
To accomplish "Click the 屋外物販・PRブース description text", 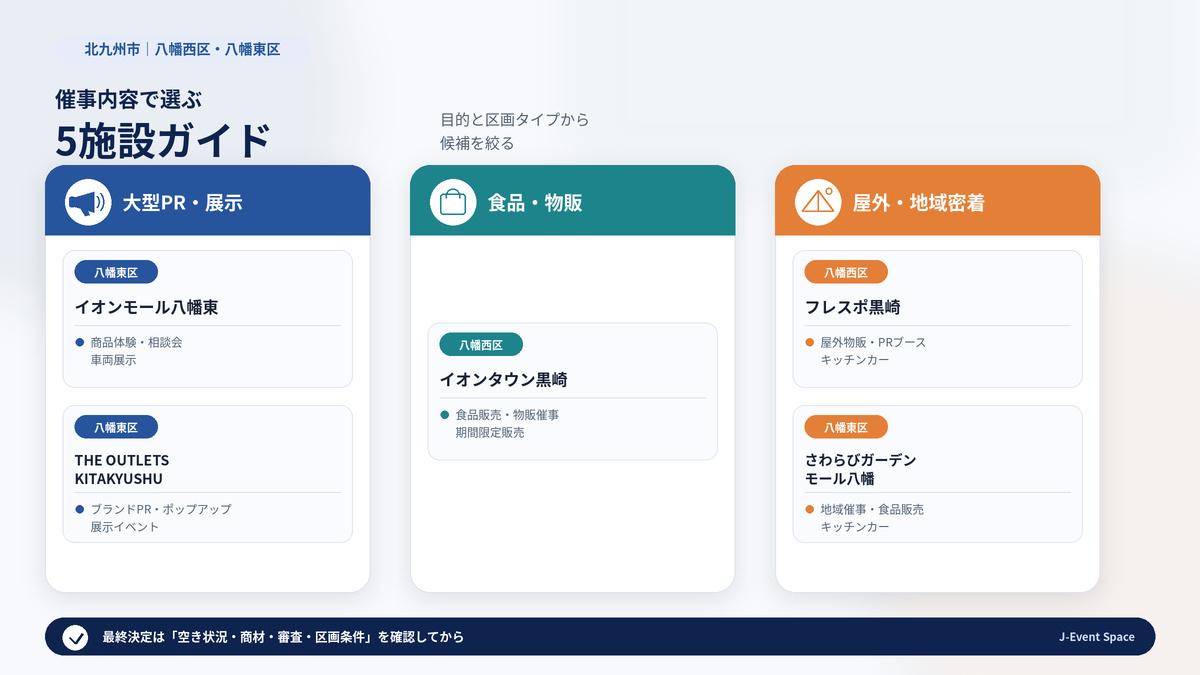I will pos(873,342).
